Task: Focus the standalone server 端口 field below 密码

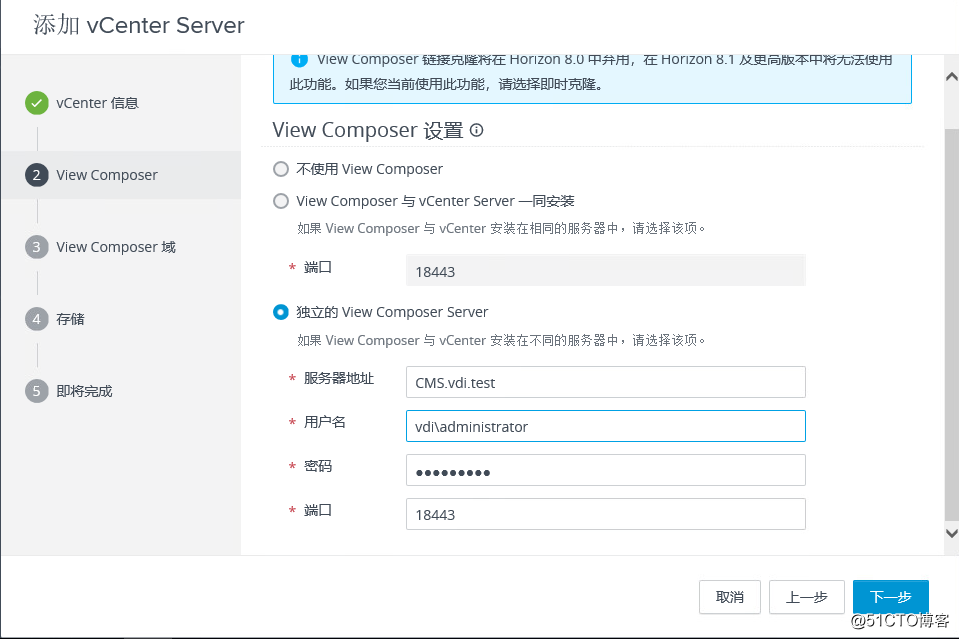Action: tap(605, 514)
